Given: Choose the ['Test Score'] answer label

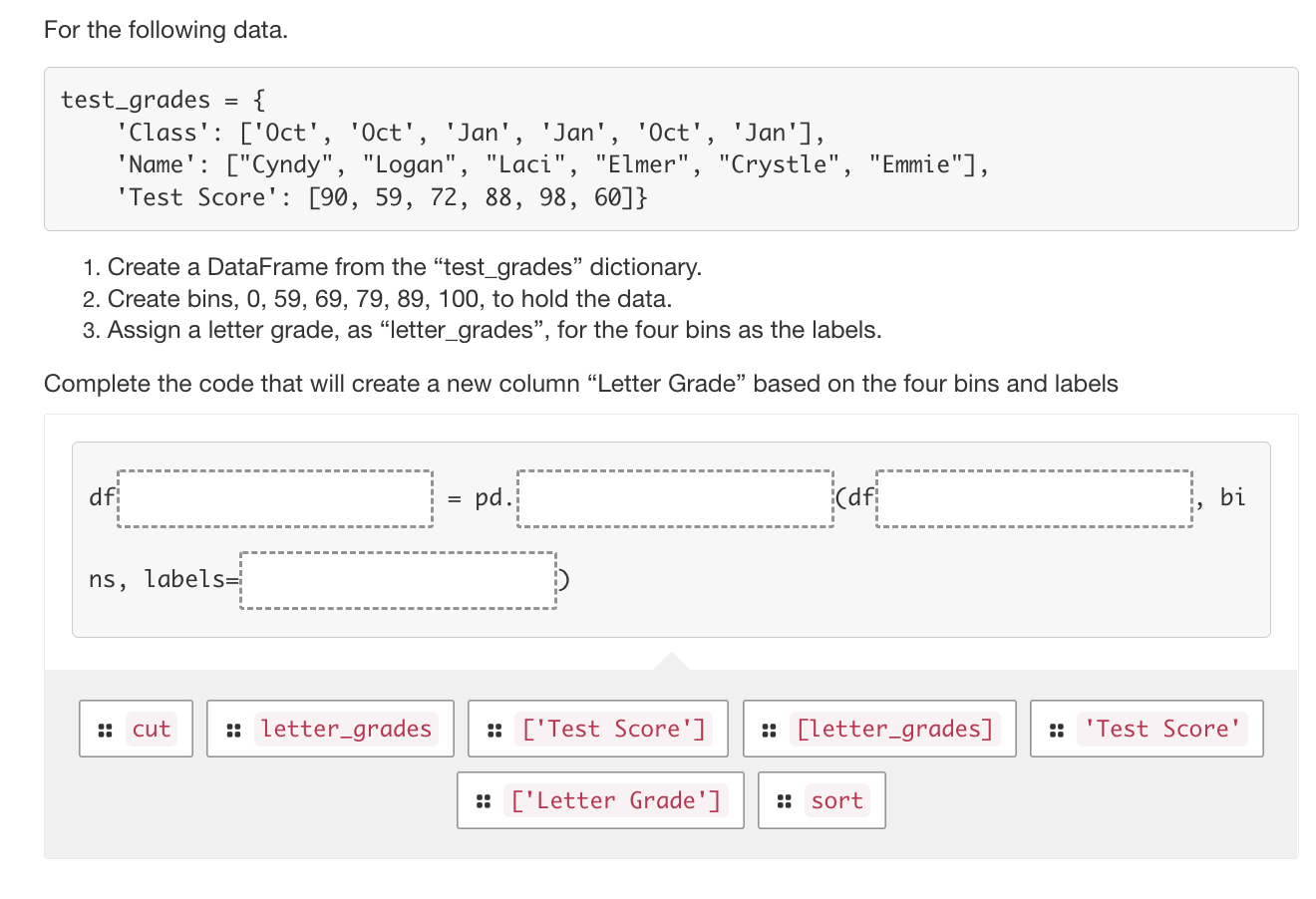Looking at the screenshot, I should point(613,730).
